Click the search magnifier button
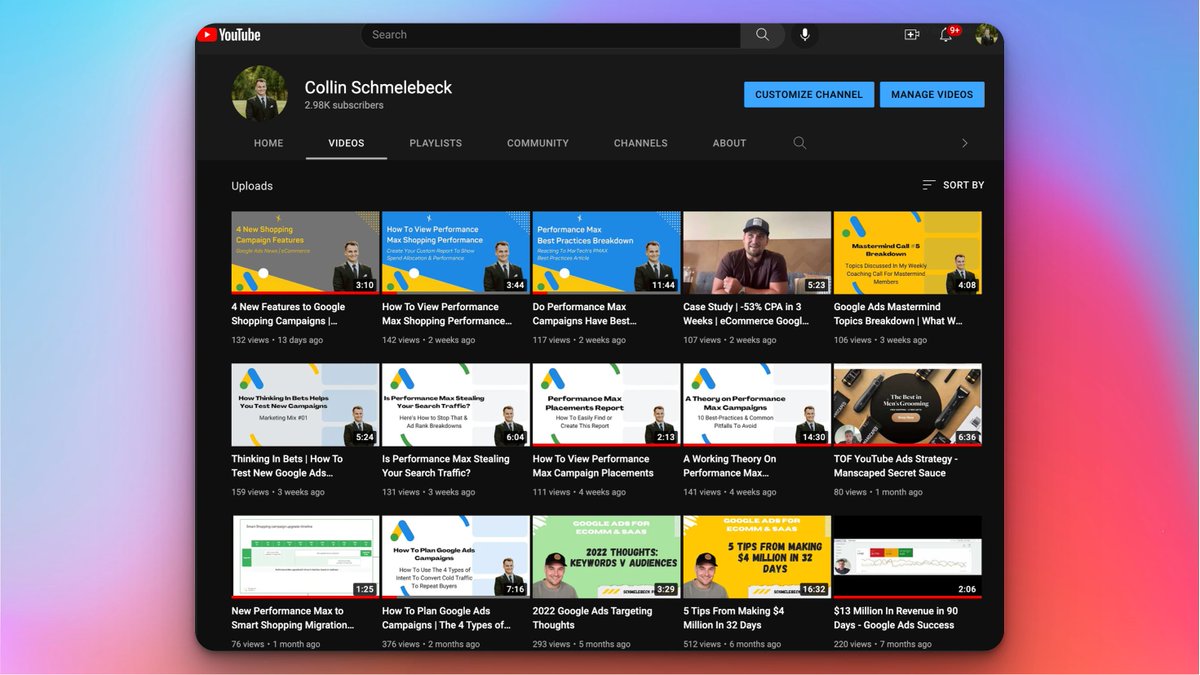Image resolution: width=1200 pixels, height=675 pixels. click(x=763, y=35)
